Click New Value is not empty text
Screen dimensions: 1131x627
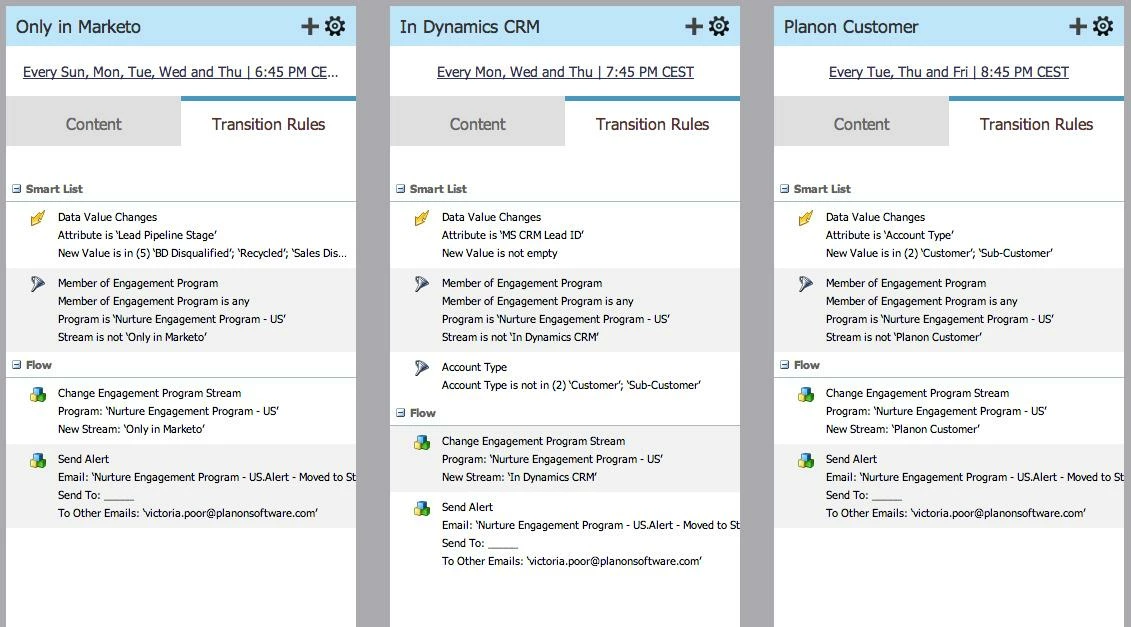pos(500,253)
